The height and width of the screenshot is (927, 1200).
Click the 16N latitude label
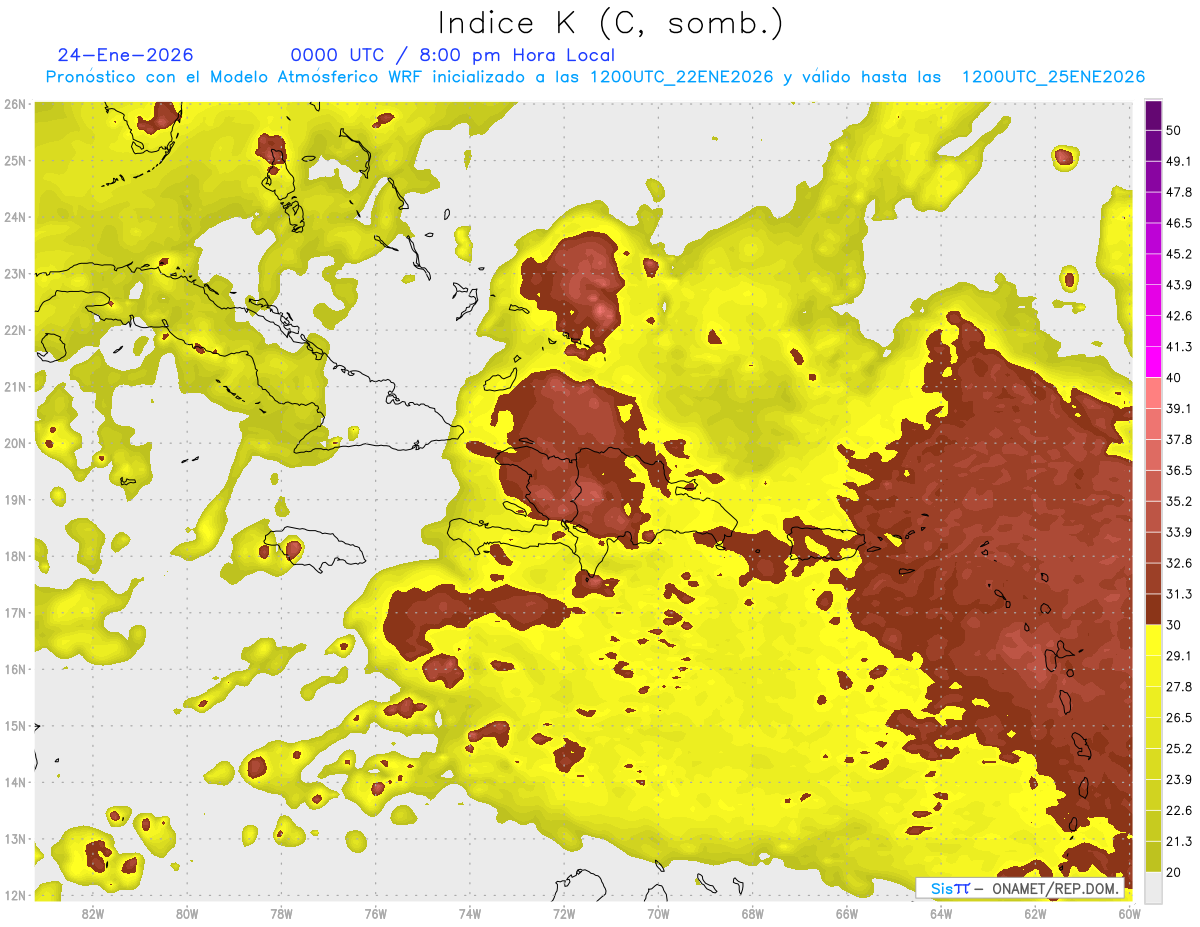[x=14, y=669]
